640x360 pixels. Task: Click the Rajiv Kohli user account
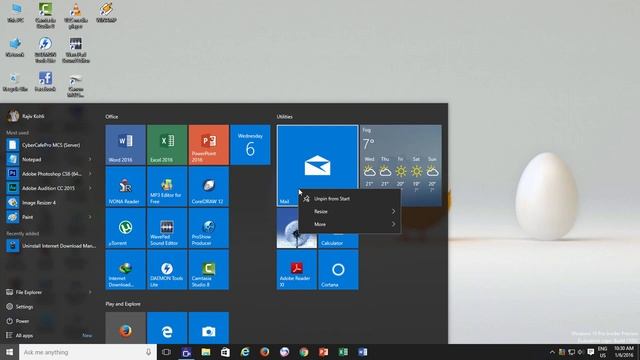click(27, 116)
